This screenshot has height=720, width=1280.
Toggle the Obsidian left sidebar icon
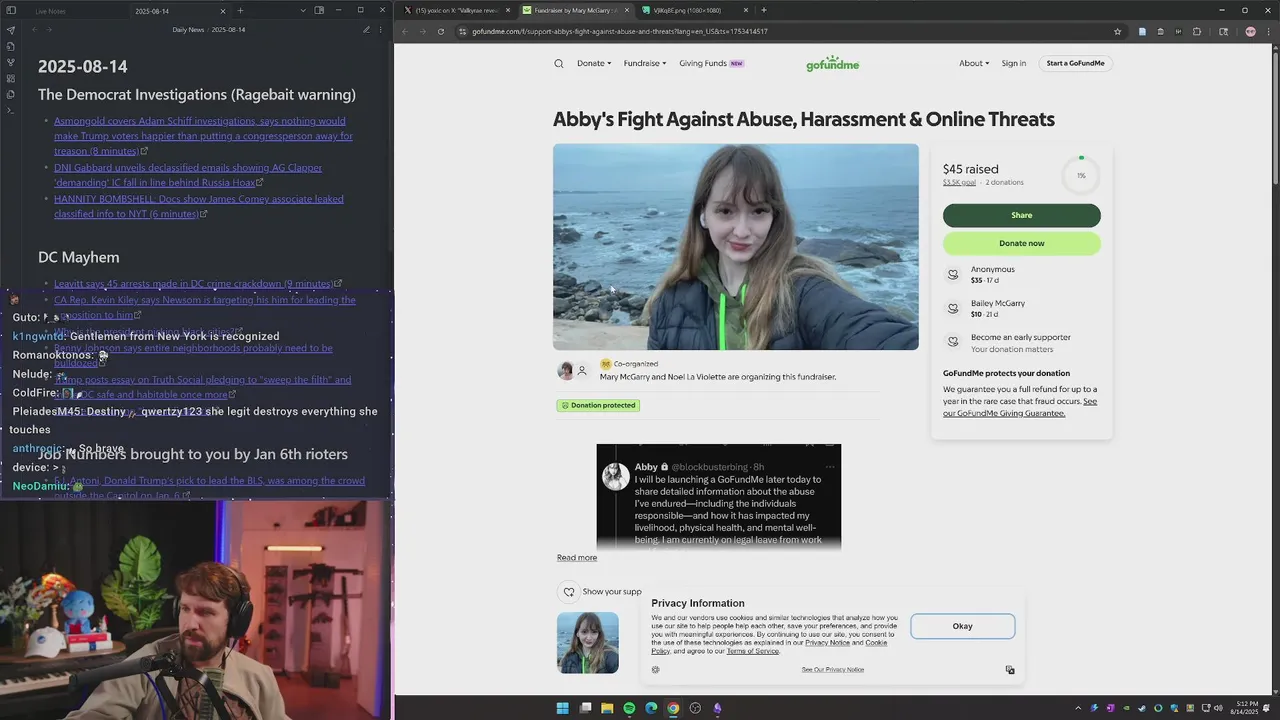tap(11, 11)
